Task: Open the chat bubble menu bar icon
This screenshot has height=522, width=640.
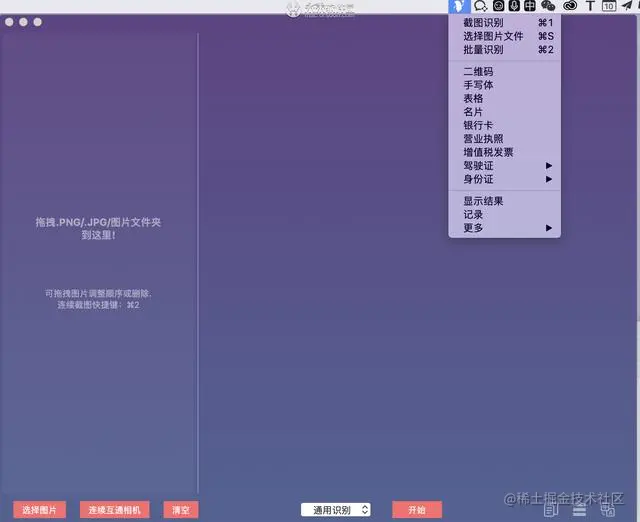Action: tap(481, 6)
